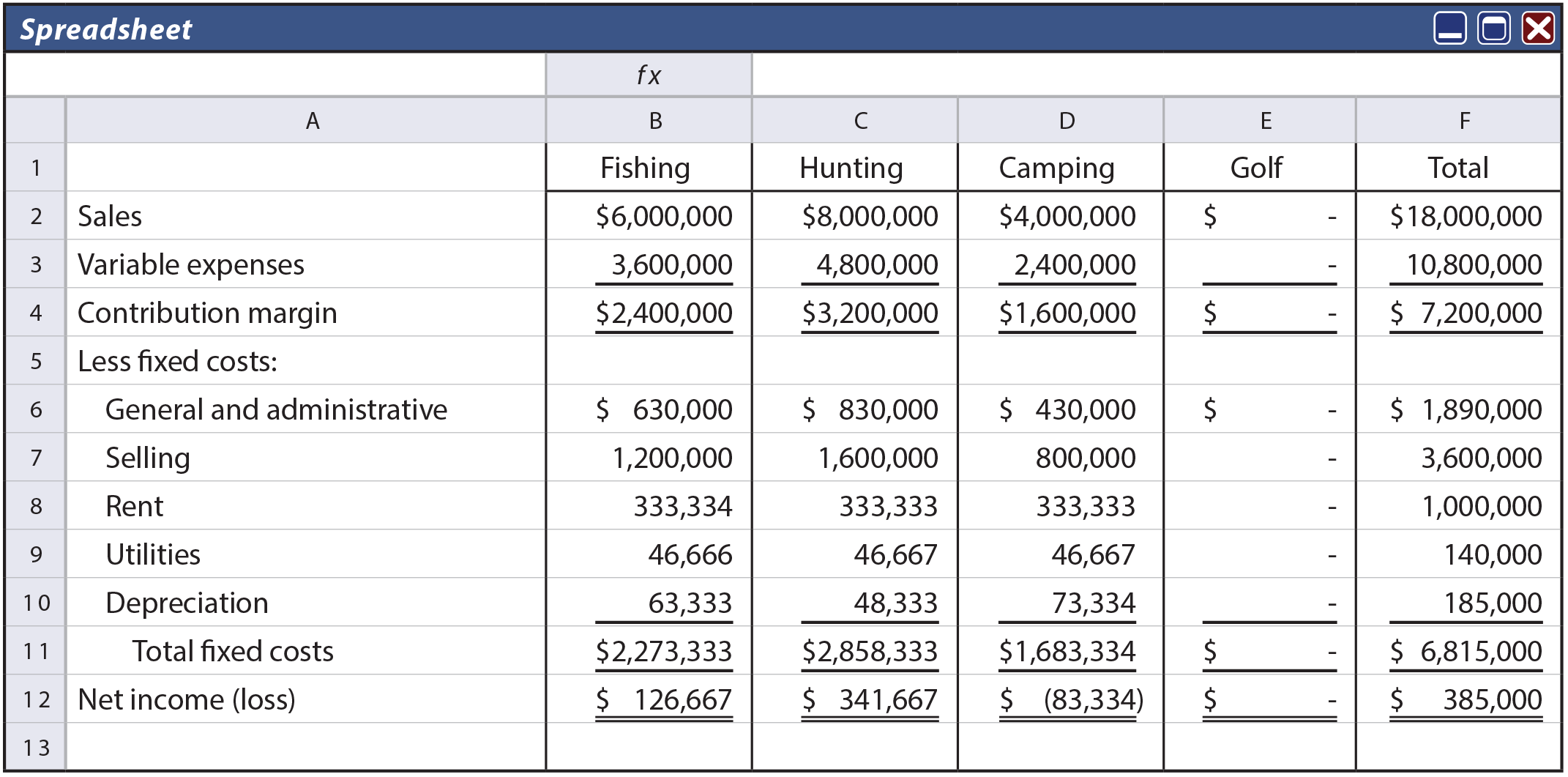Select column C header
1568x777 pixels.
coord(855,121)
